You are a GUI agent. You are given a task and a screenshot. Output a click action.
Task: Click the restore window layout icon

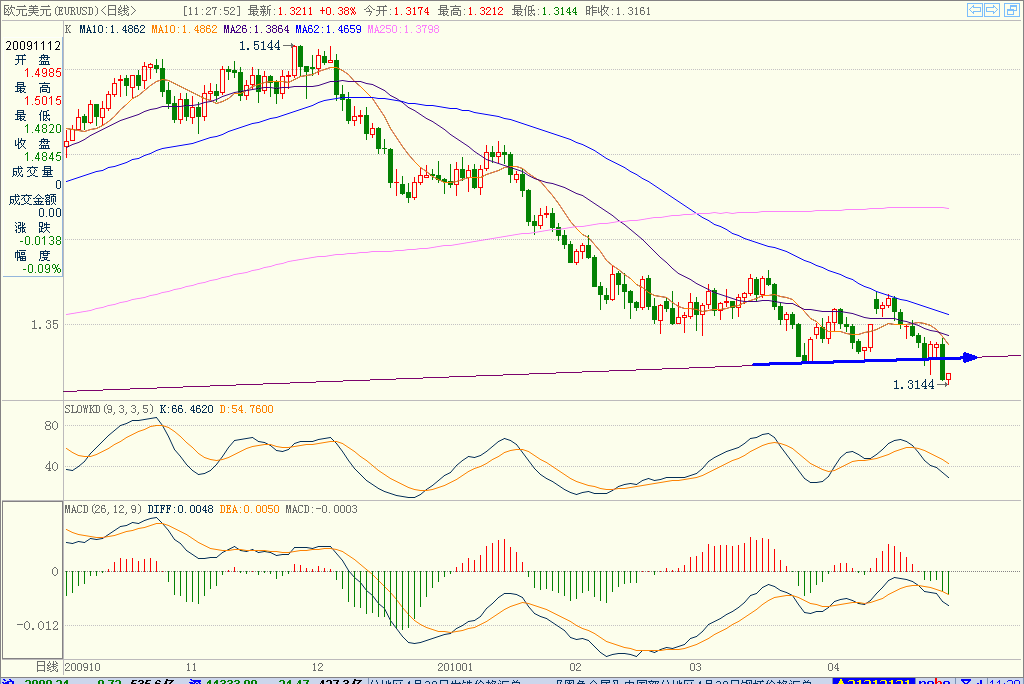(x=1011, y=9)
